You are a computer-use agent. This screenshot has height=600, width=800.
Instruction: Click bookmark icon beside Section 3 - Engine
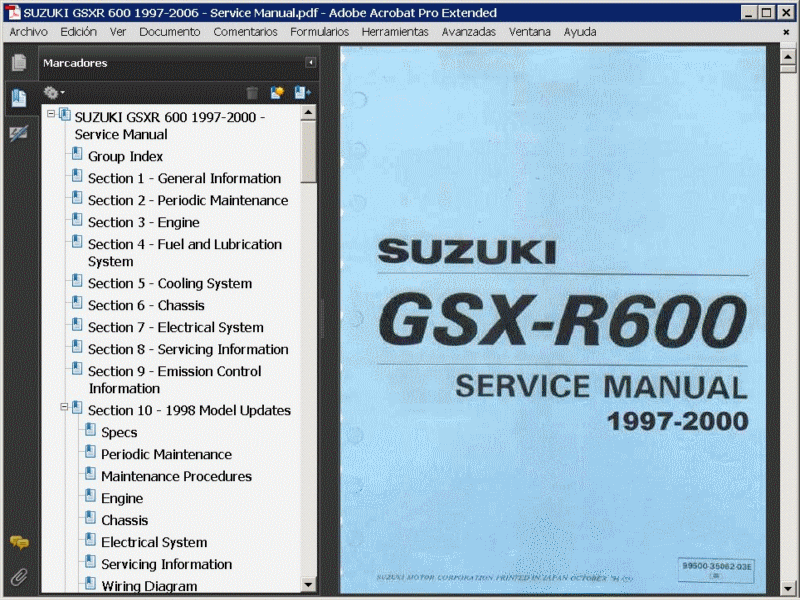point(77,219)
